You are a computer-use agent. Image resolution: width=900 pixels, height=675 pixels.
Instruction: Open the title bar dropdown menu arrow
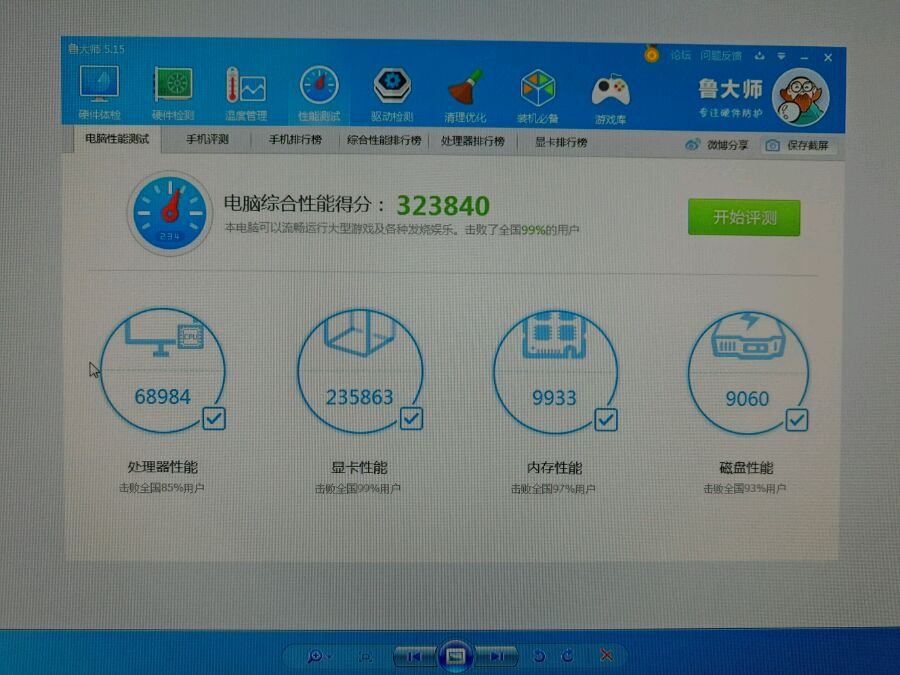(x=781, y=56)
